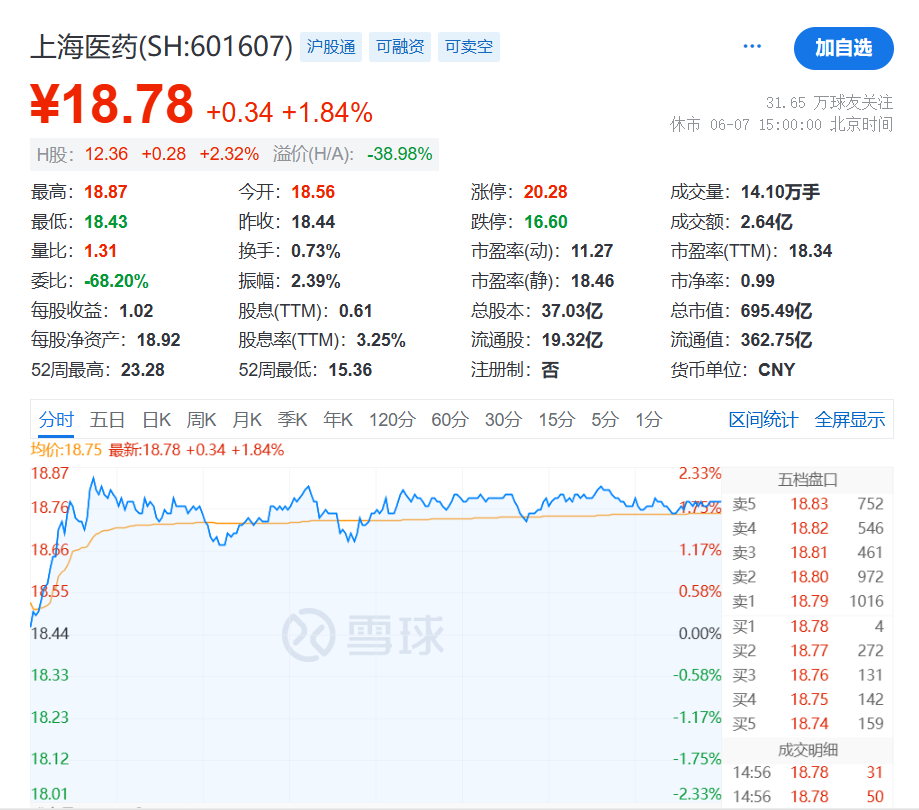Open the 月K chart tab

[x=247, y=420]
